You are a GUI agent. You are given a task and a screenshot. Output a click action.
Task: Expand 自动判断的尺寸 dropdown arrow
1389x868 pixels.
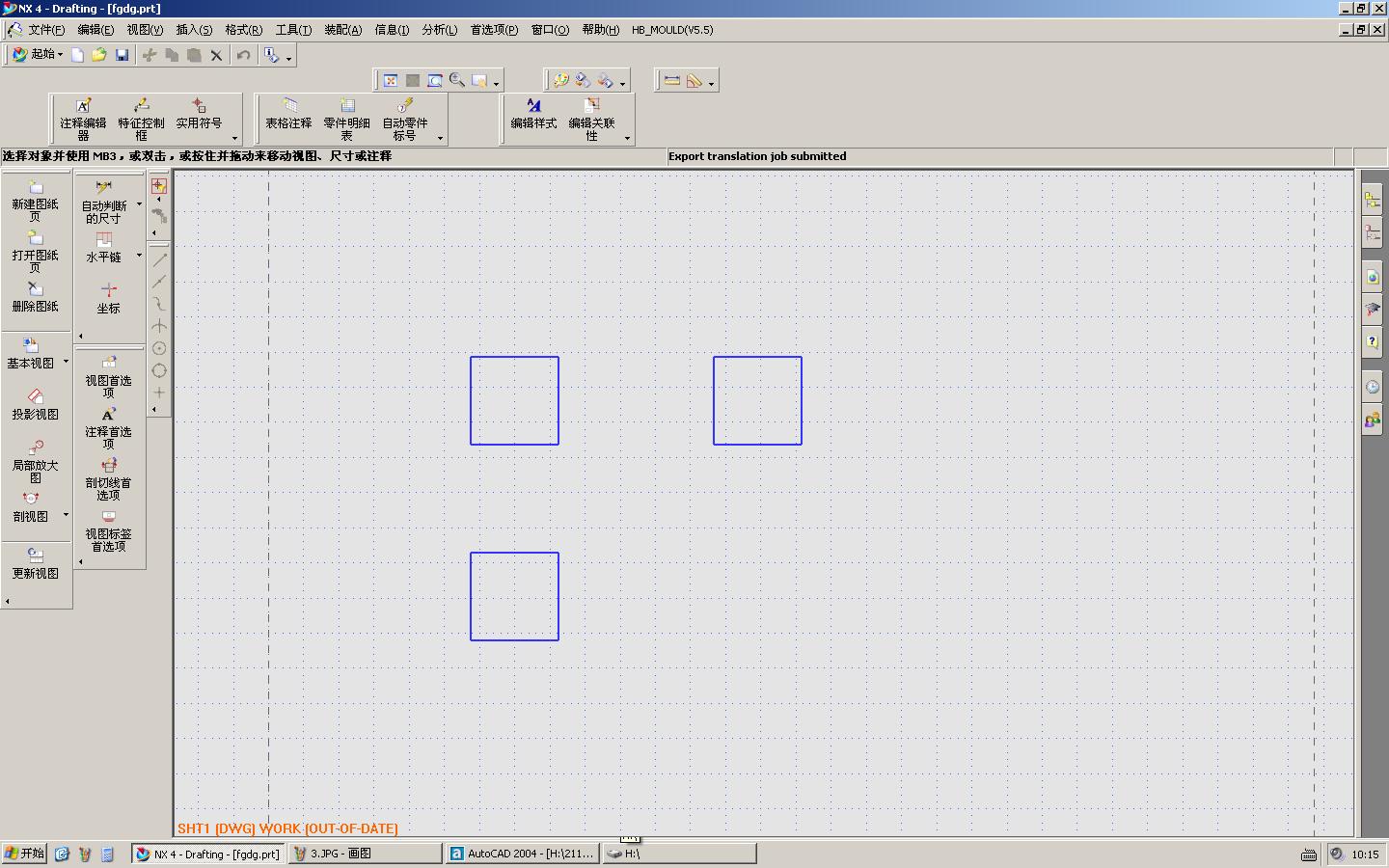pos(139,204)
